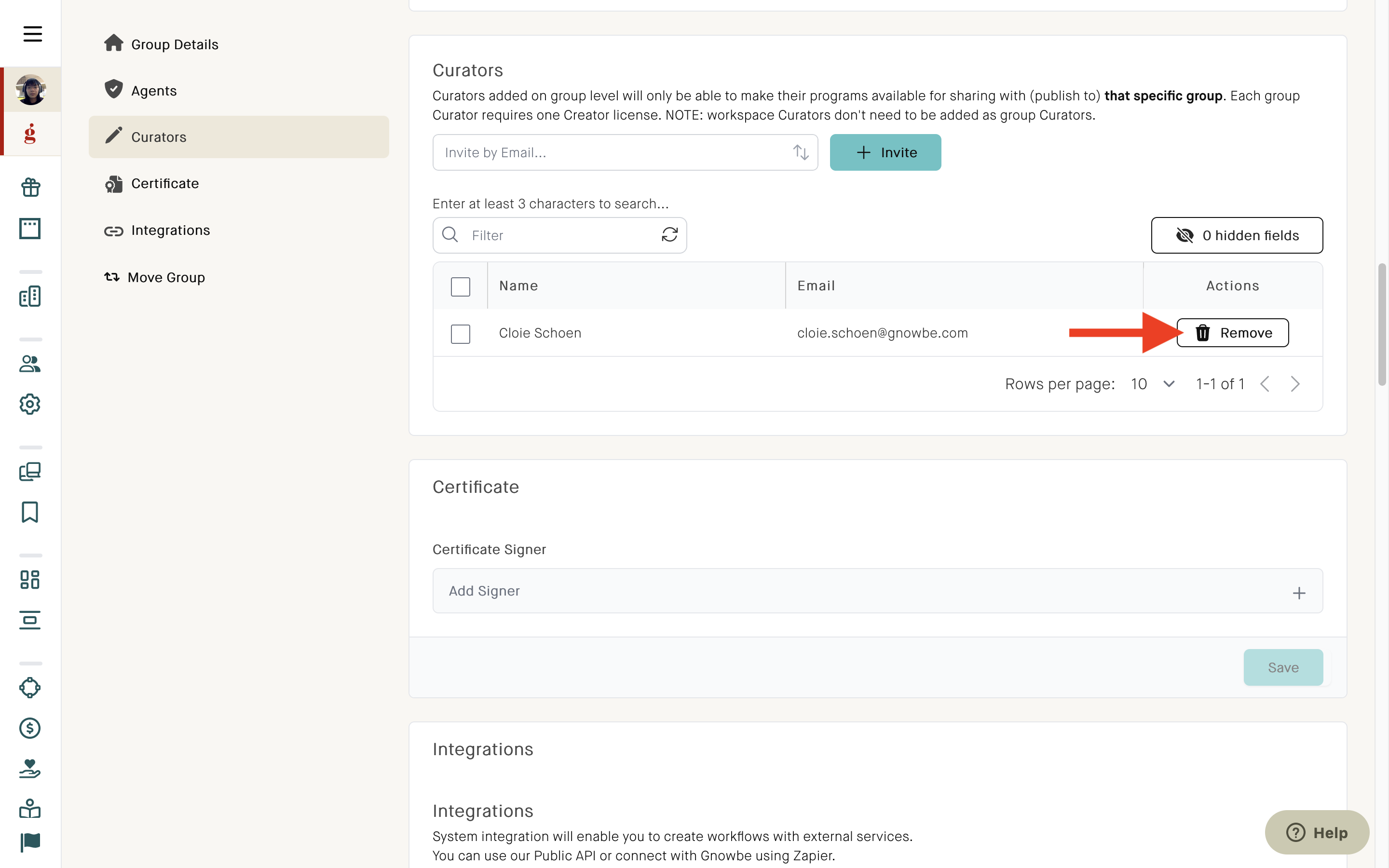Refresh the curators list via the reload icon
The height and width of the screenshot is (868, 1389).
pyautogui.click(x=670, y=234)
